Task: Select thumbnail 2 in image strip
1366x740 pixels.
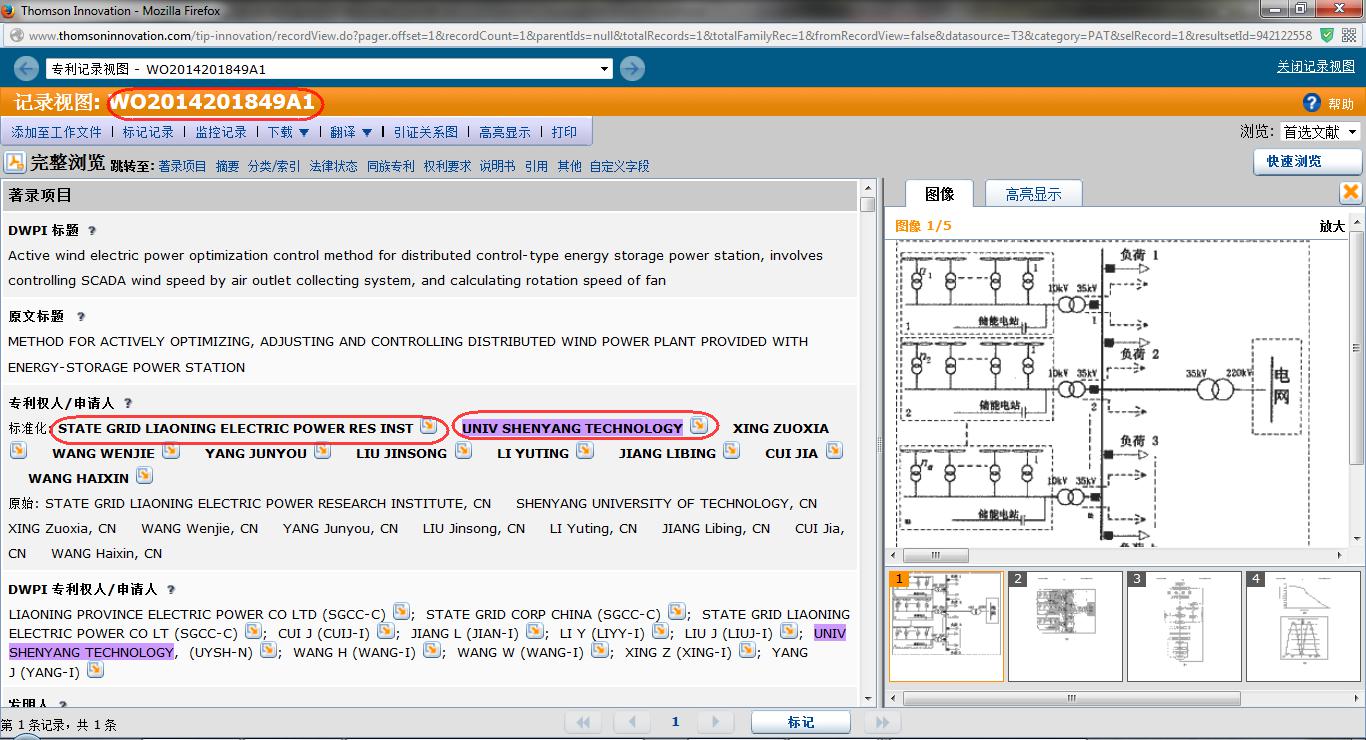Action: coord(1065,627)
